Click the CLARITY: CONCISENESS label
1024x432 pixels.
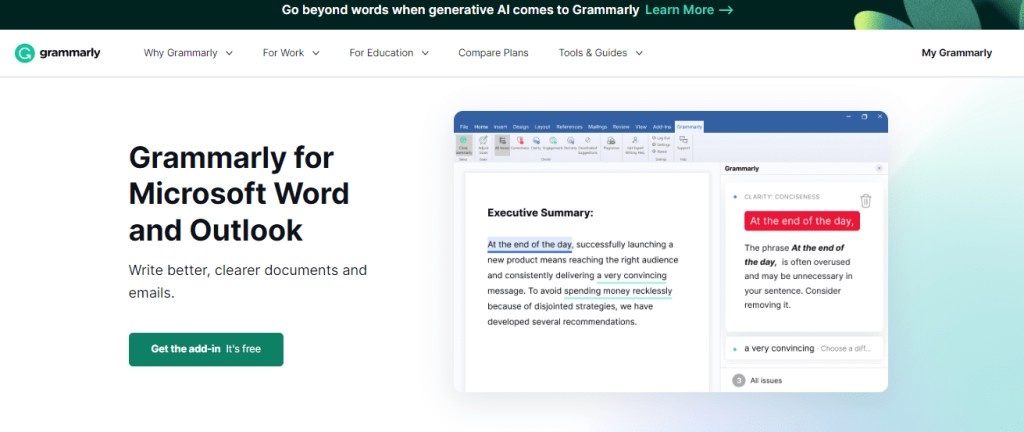click(x=782, y=196)
